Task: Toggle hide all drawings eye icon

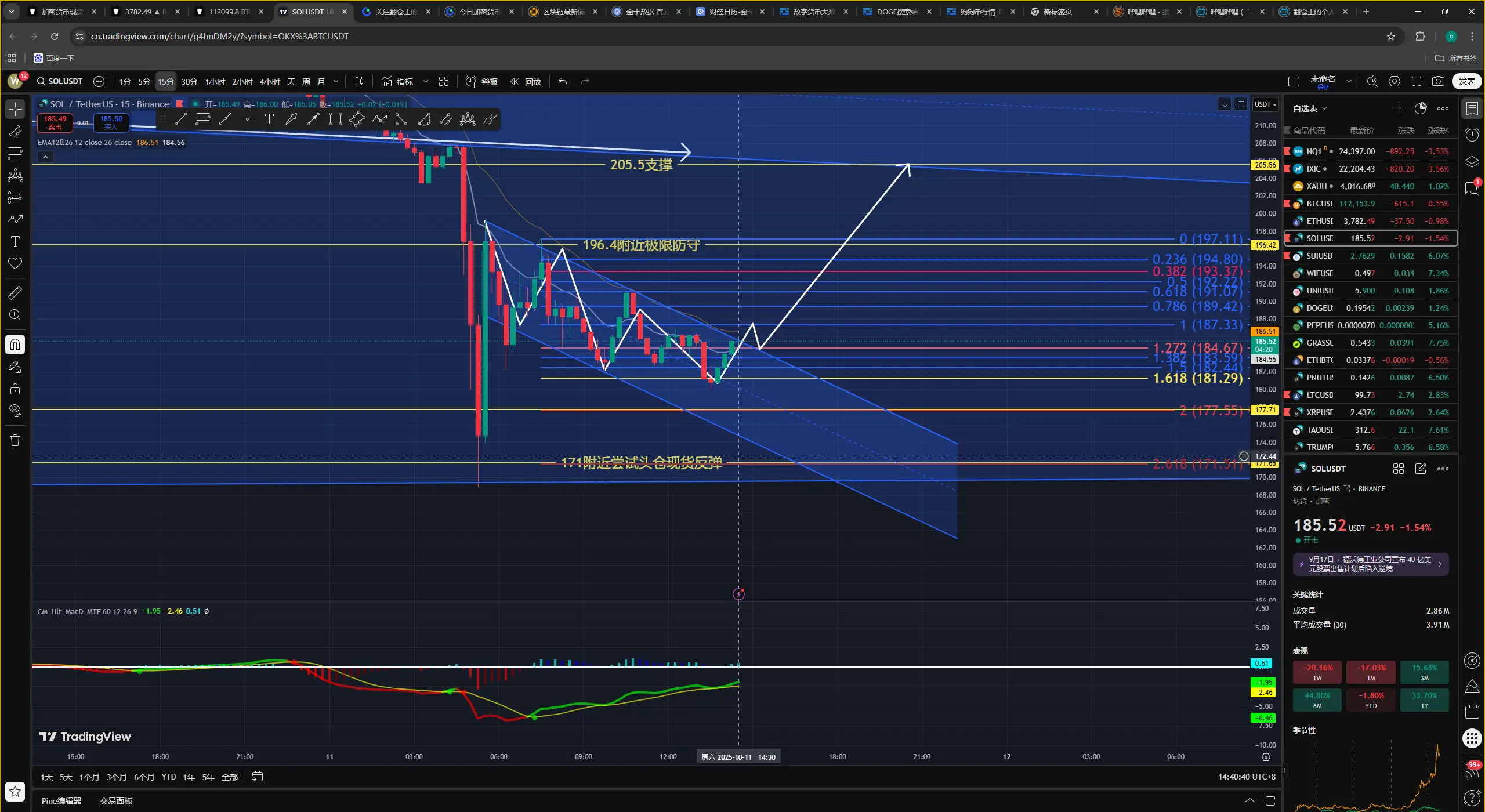Action: (15, 410)
